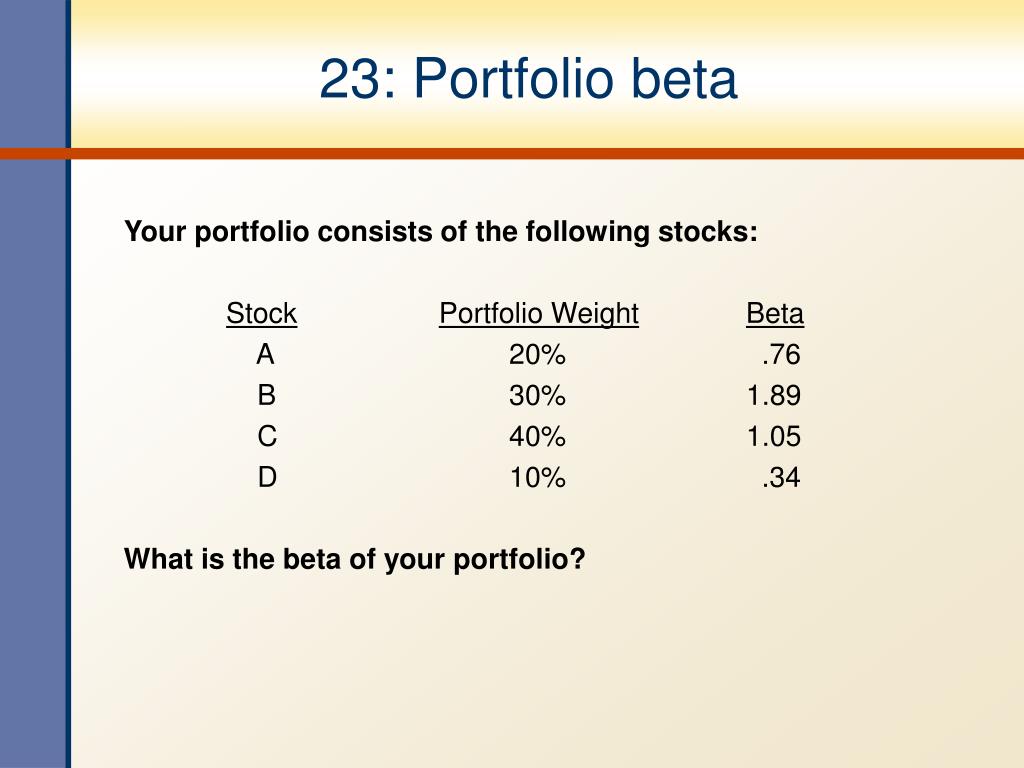Image resolution: width=1024 pixels, height=768 pixels.
Task: Click the slide title '23: Portfolio beta'
Action: pos(528,78)
